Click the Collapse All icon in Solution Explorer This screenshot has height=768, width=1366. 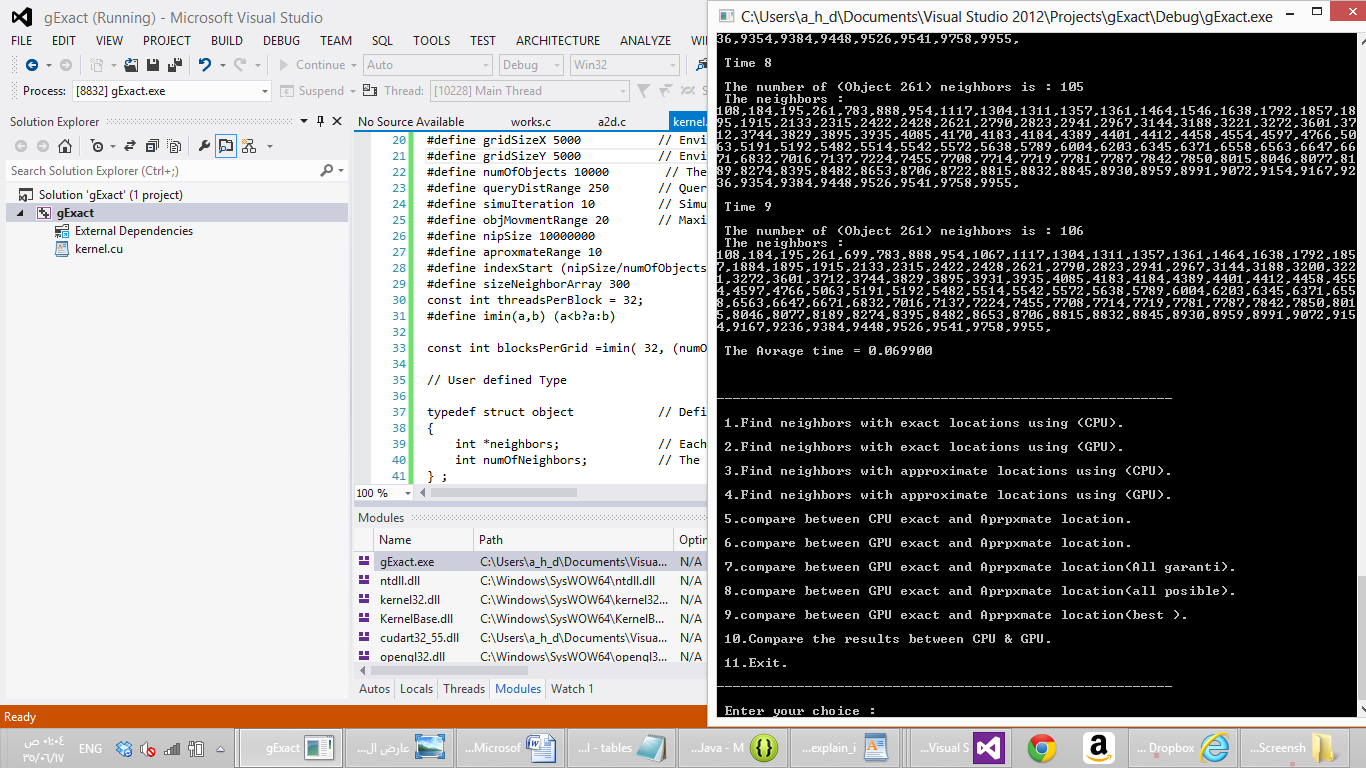point(152,146)
